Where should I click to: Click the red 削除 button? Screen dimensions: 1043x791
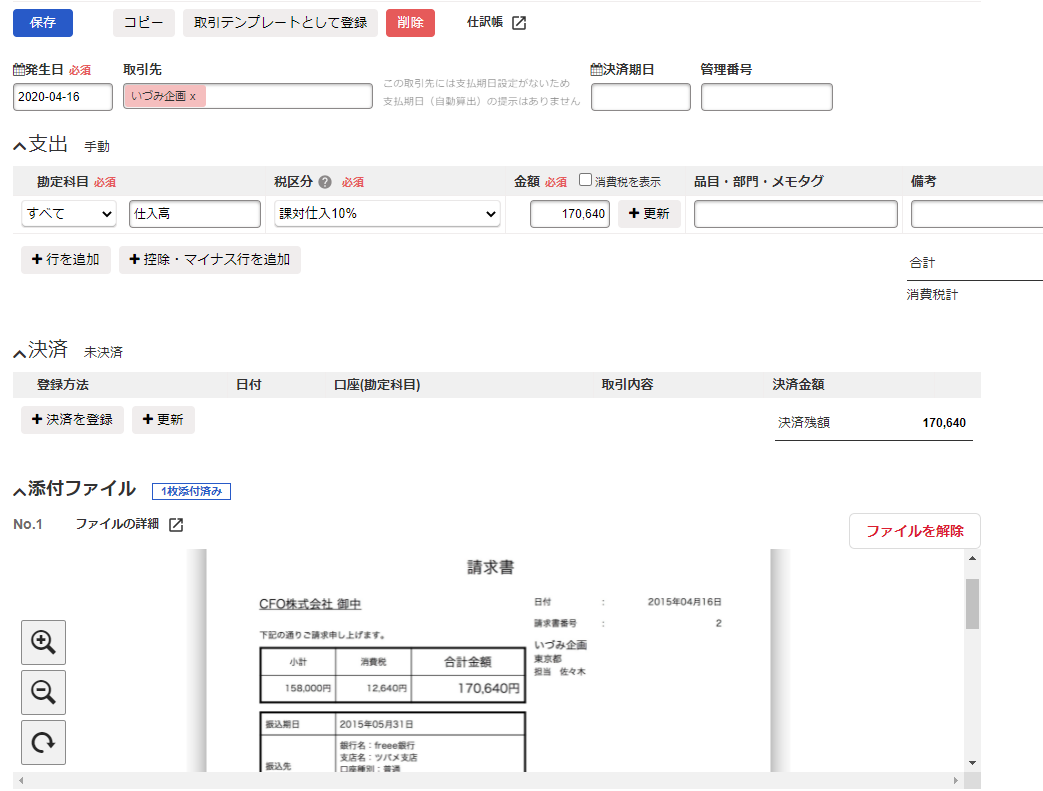tap(410, 23)
